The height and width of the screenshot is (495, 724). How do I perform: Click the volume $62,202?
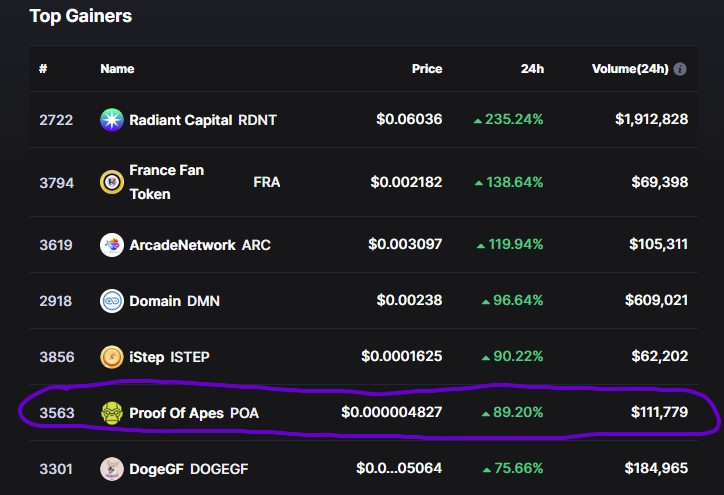tap(660, 356)
